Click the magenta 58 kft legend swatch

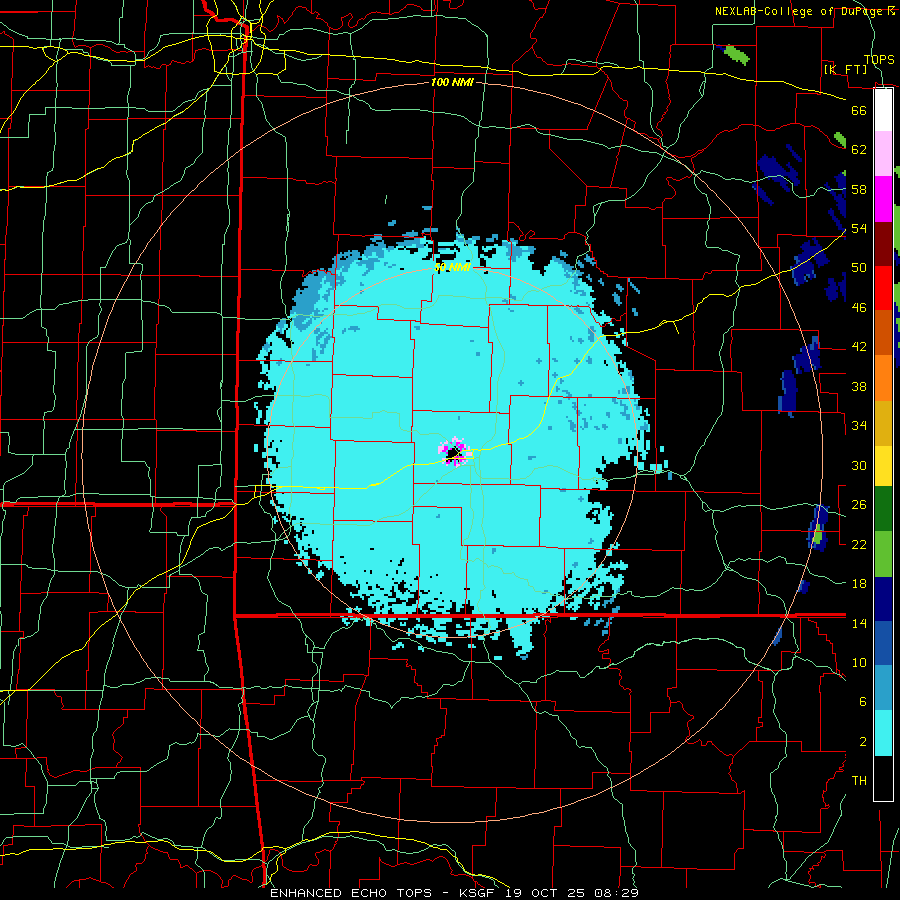click(883, 199)
